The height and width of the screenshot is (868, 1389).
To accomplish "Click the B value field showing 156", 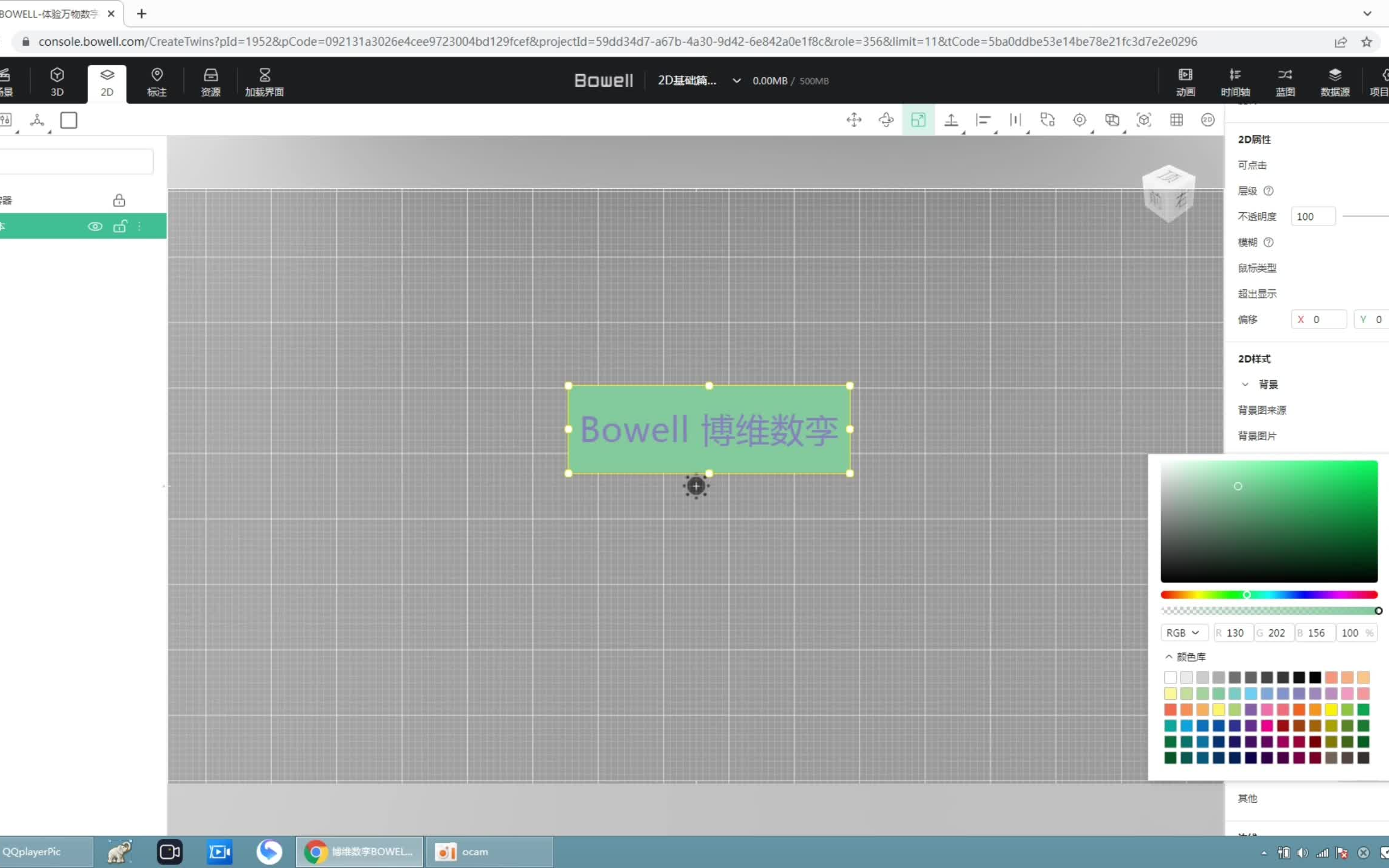I will [1315, 633].
